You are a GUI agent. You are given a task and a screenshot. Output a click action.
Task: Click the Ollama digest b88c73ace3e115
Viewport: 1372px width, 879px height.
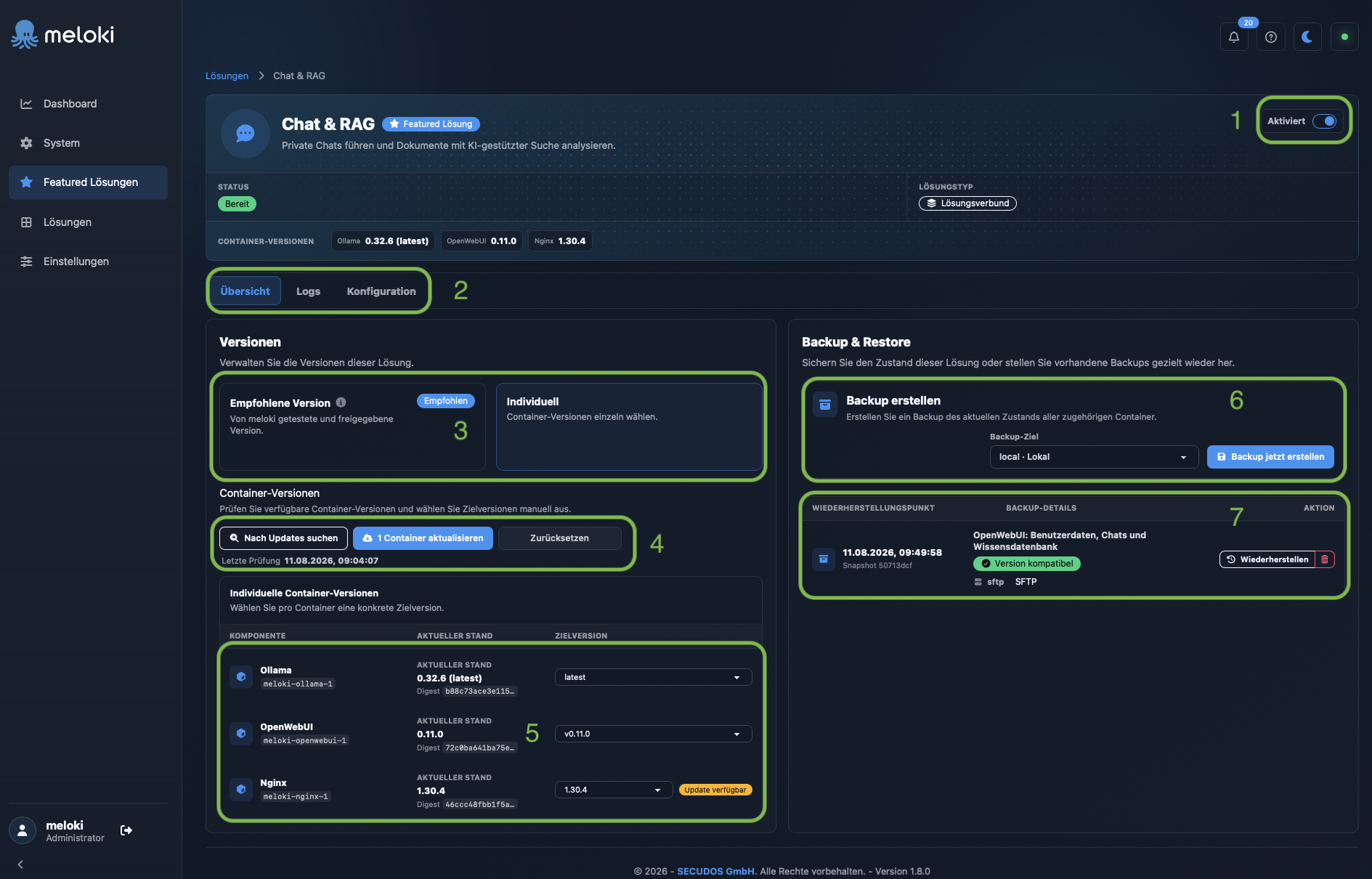click(x=480, y=692)
